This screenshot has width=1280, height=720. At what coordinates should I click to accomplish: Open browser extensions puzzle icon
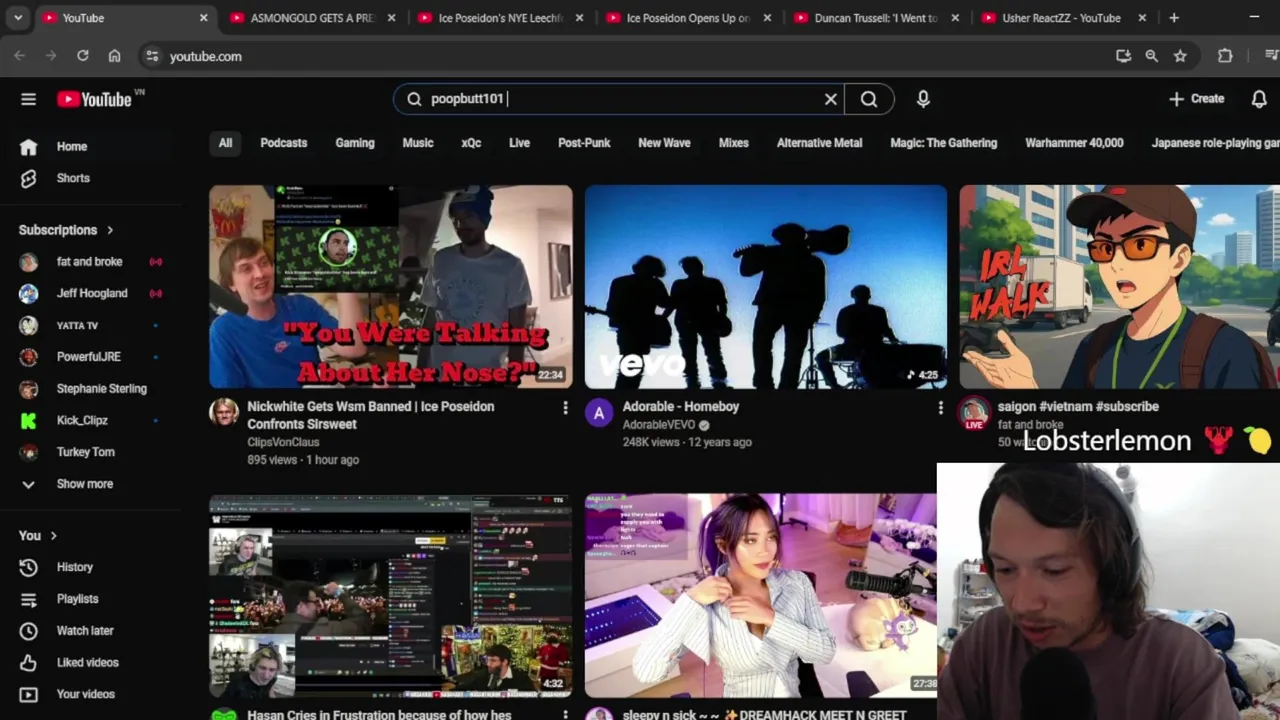[x=1225, y=56]
